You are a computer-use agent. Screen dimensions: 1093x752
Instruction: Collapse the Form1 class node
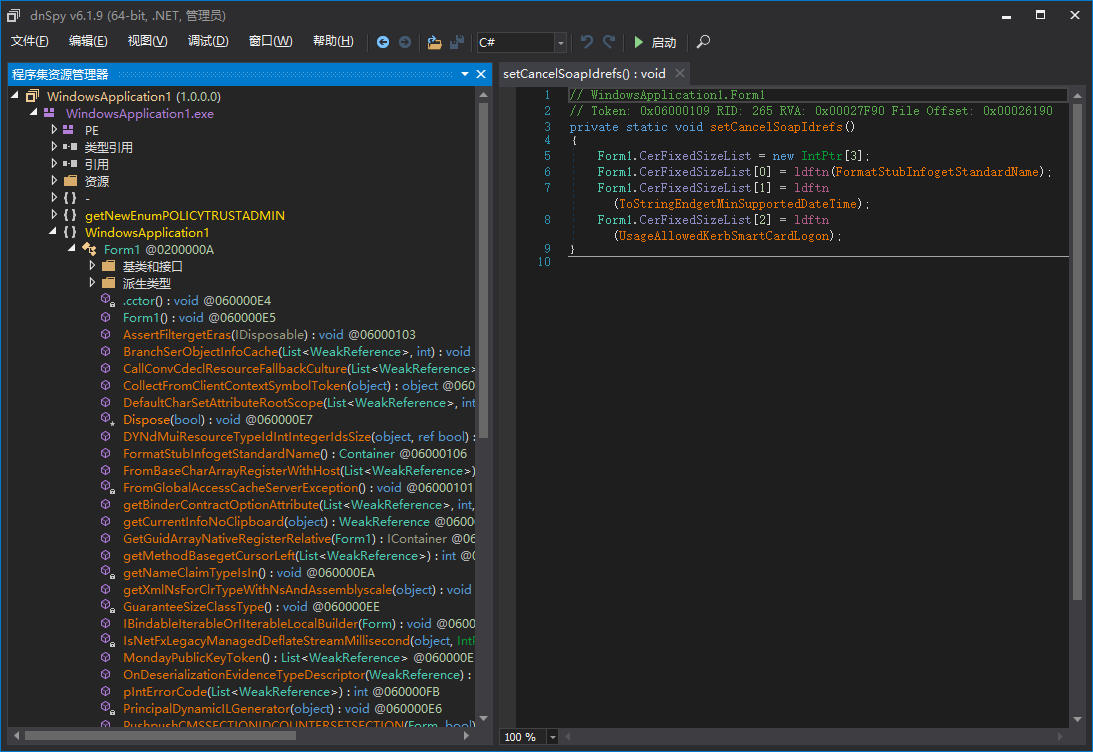click(x=72, y=249)
